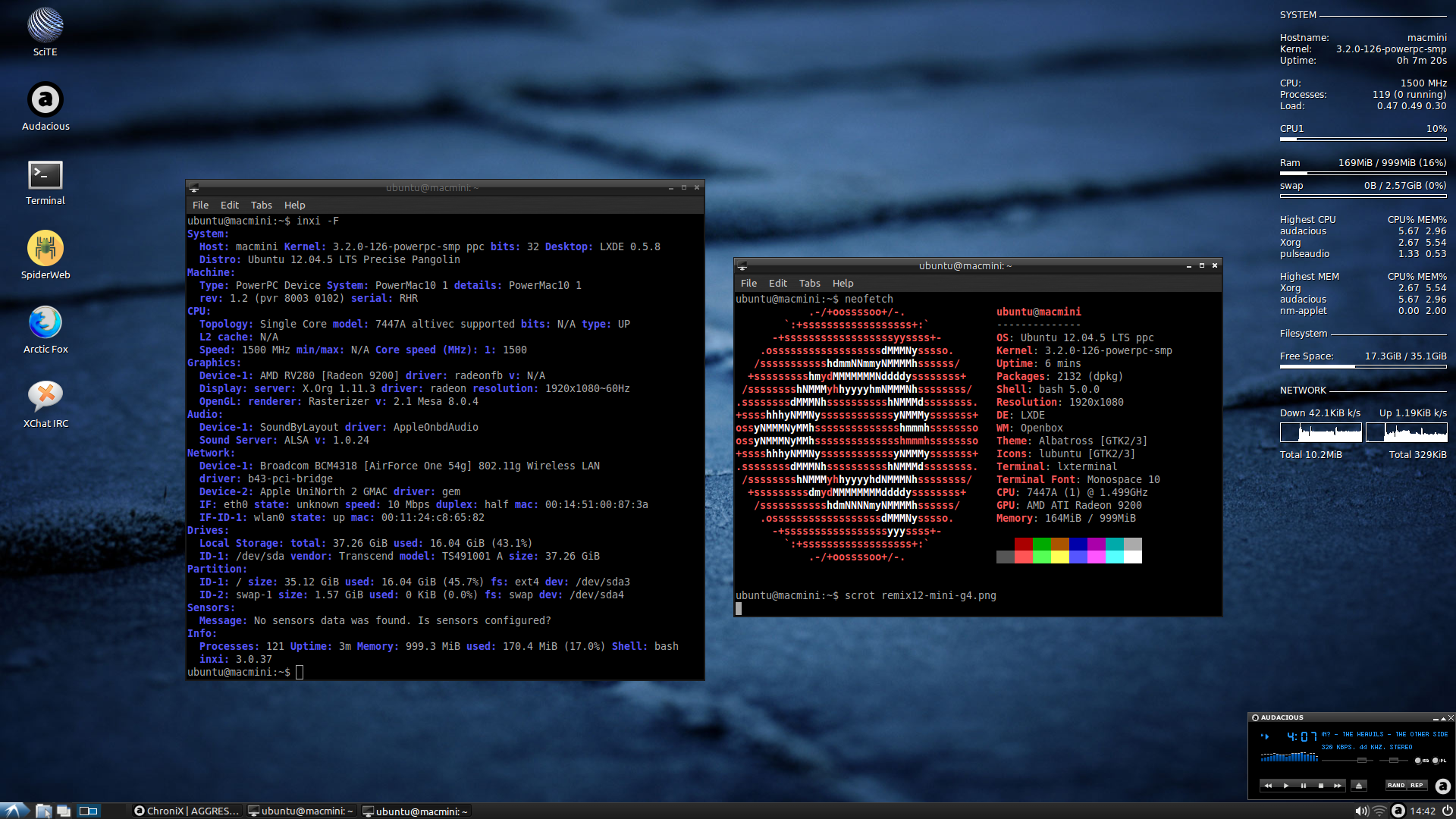Toggle the PL playlist button in Audacious

click(x=1439, y=761)
